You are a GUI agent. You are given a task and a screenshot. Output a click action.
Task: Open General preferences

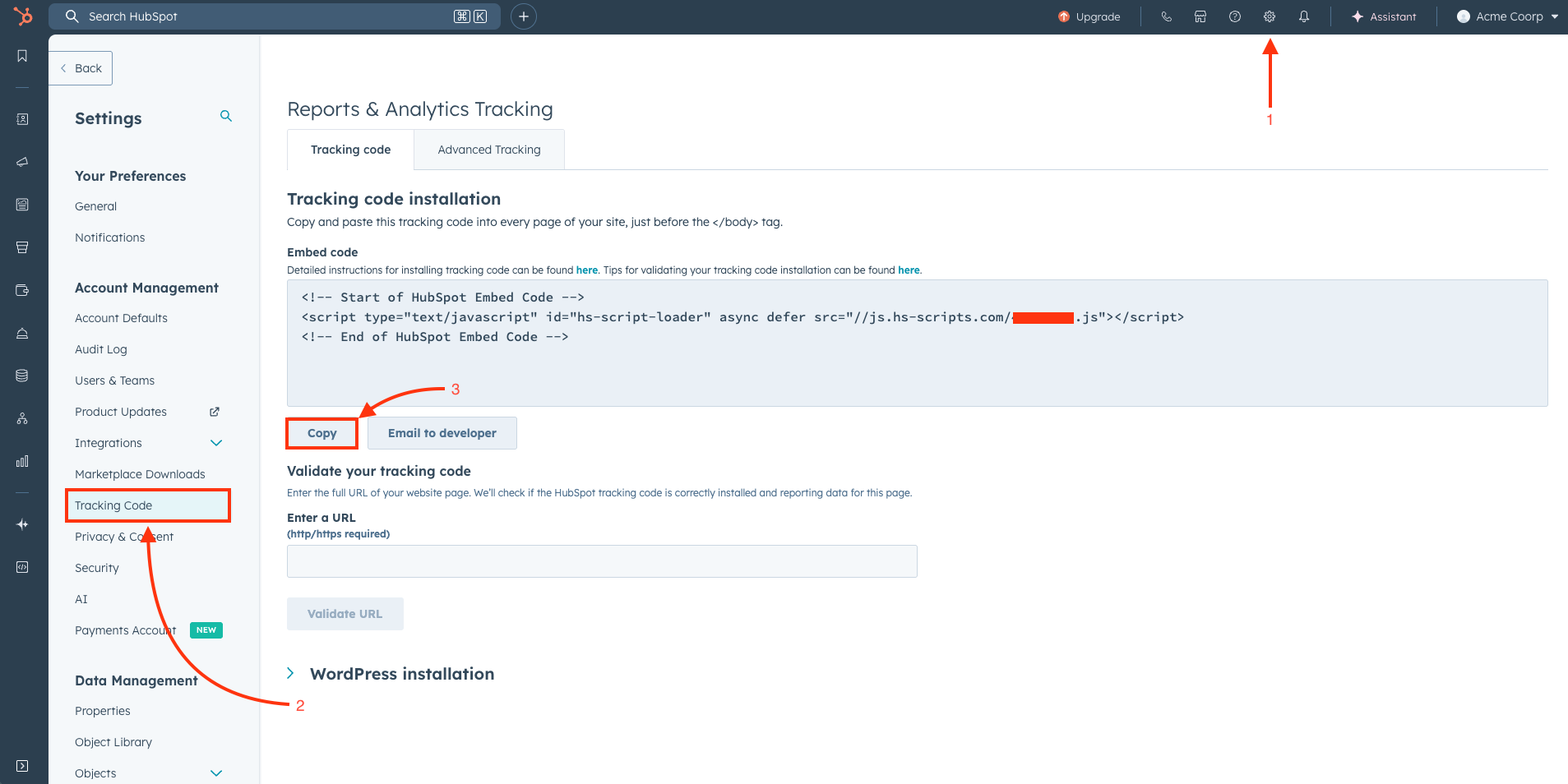[96, 206]
